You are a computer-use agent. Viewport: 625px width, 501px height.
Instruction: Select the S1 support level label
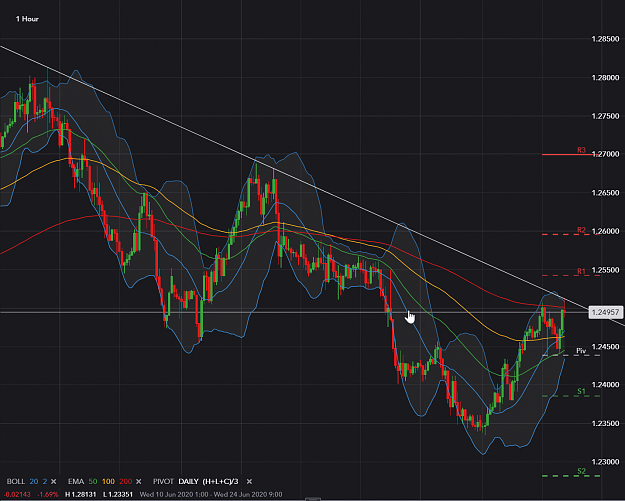point(582,391)
